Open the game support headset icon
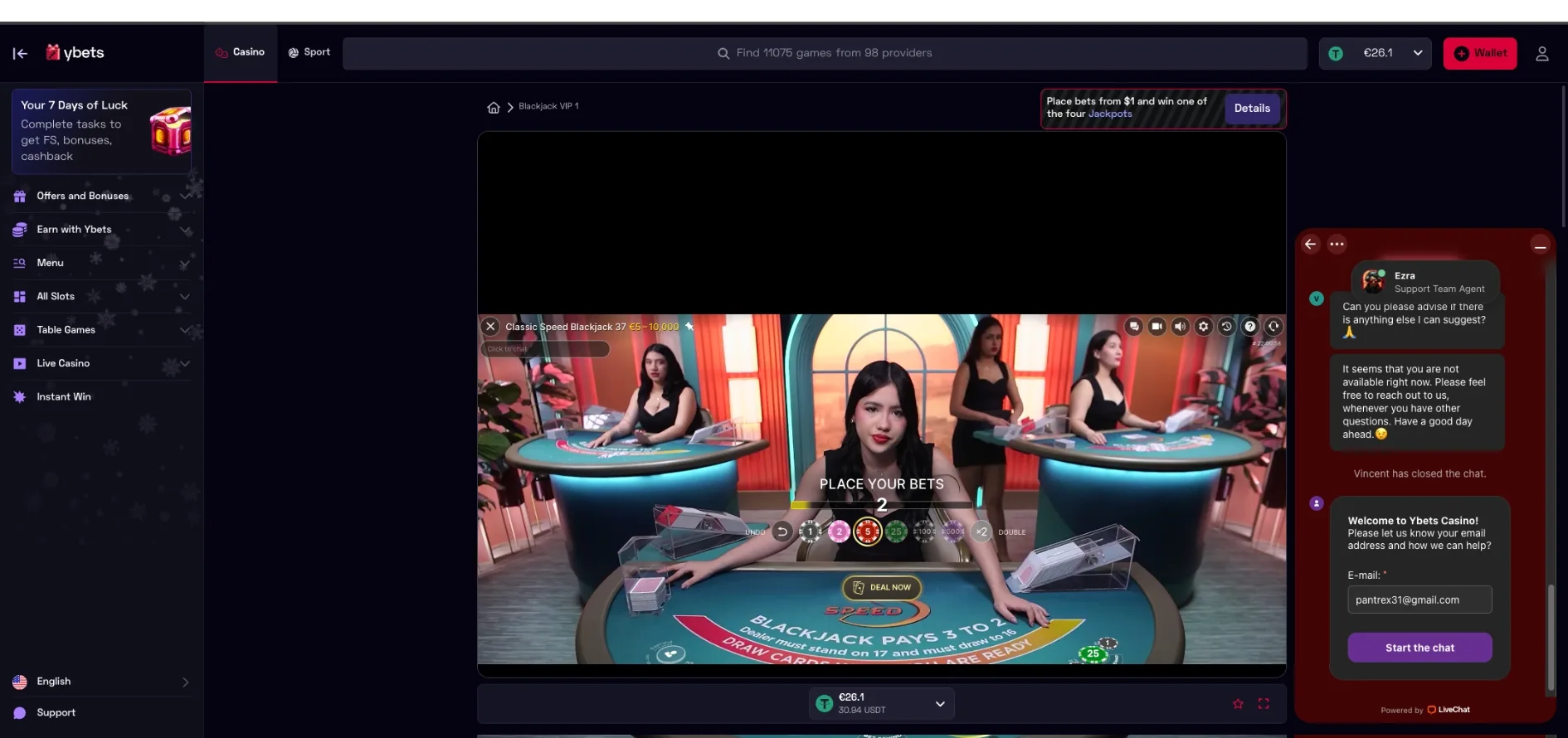Screen dimensions: 1568x738 [x=1273, y=326]
